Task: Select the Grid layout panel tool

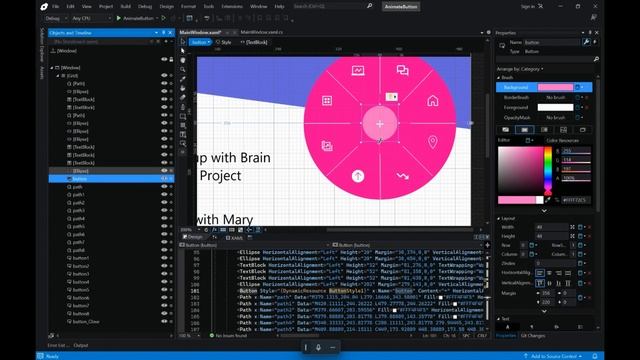Action: tap(183, 126)
